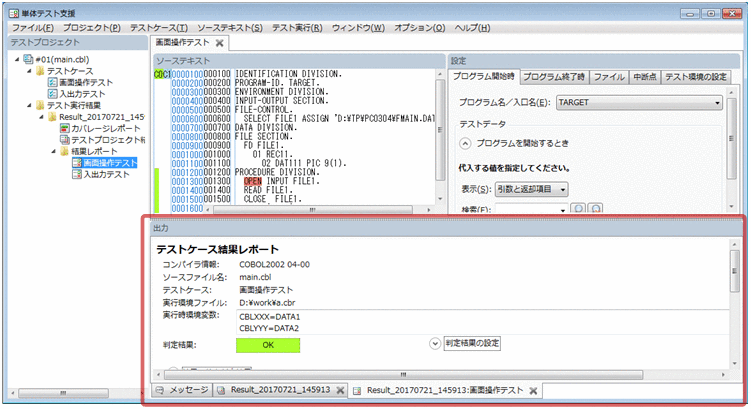Screen dimensions: 751x409
Task: Collapse the プログラムを開始するとき section
Action: click(x=465, y=143)
